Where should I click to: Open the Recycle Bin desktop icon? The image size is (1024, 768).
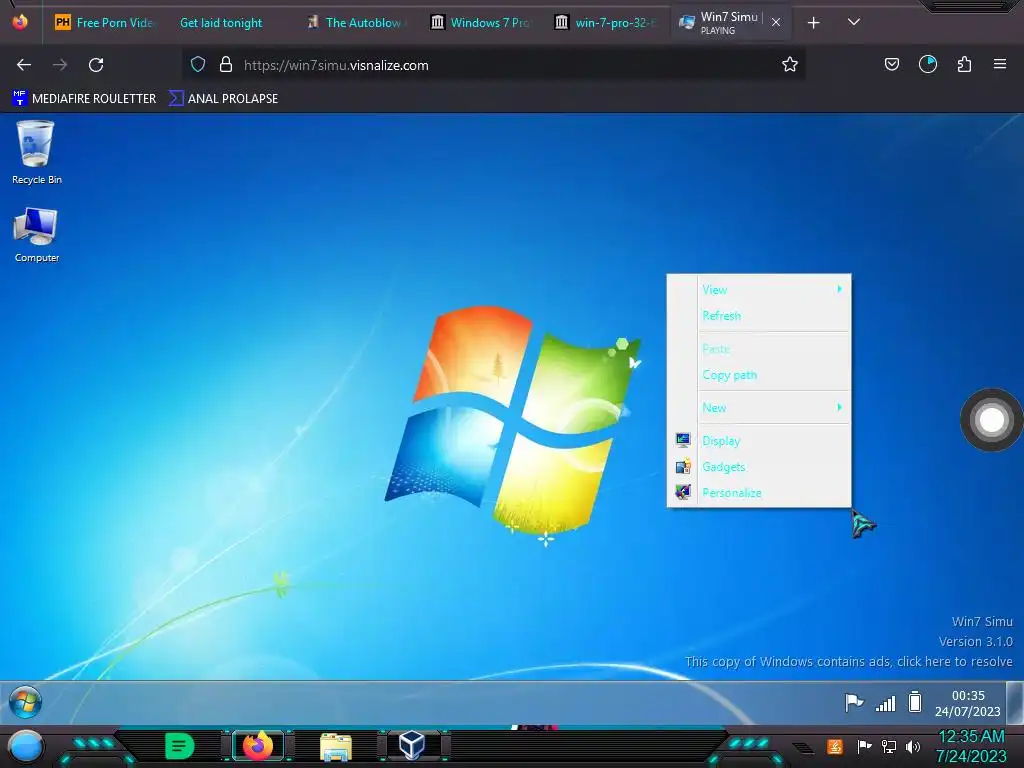pos(36,152)
